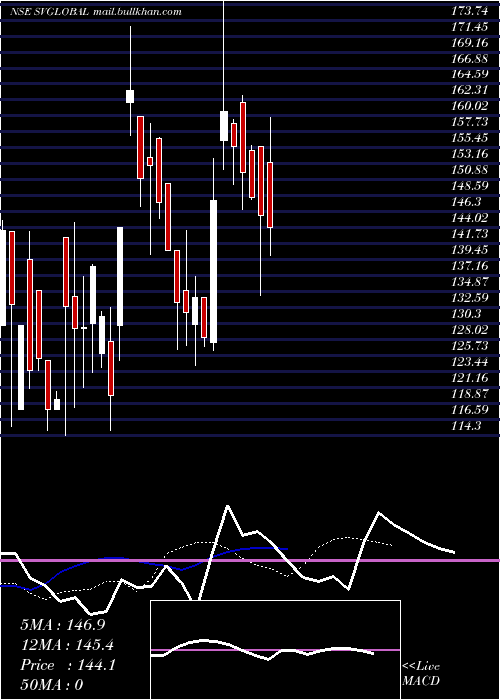
Task: Click the 166.88 price axis label
Action: [x=470, y=59]
